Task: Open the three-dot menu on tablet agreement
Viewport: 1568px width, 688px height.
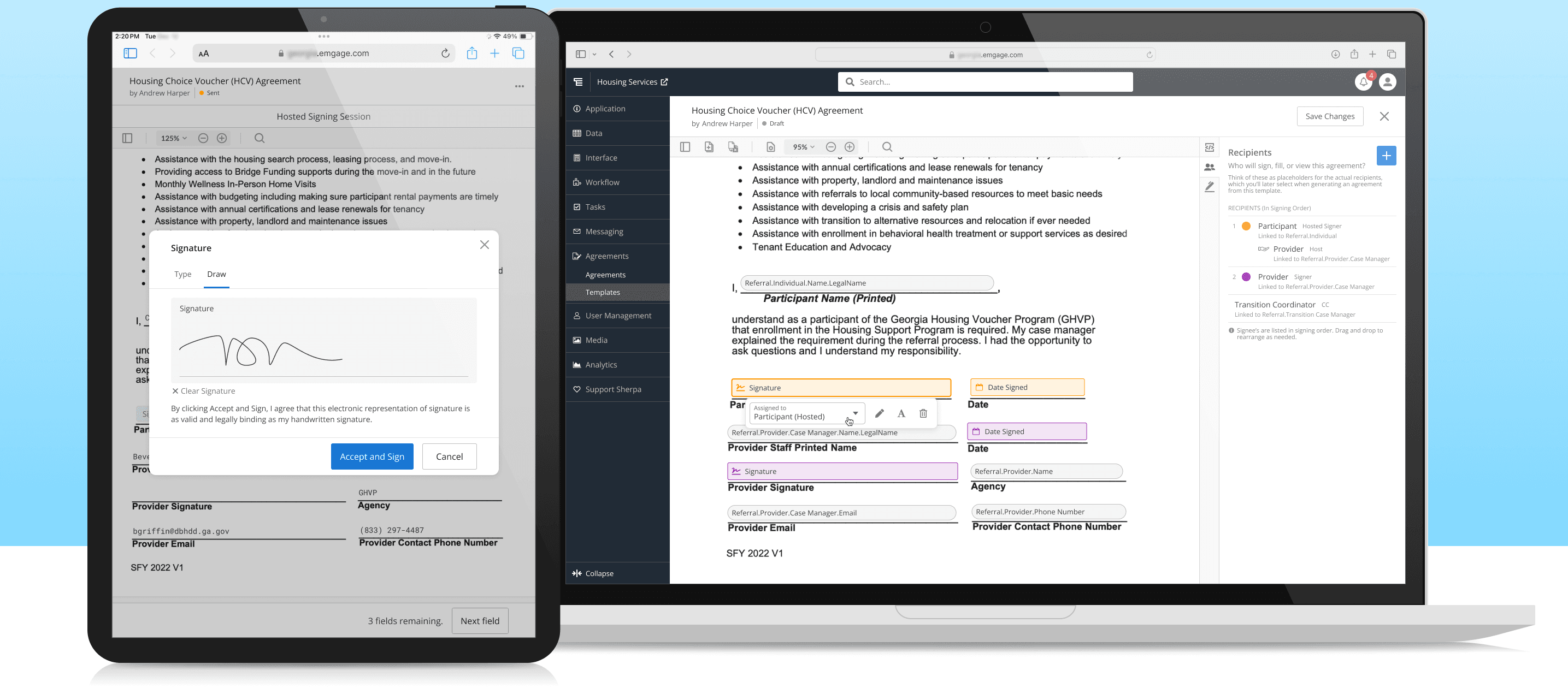Action: click(519, 86)
